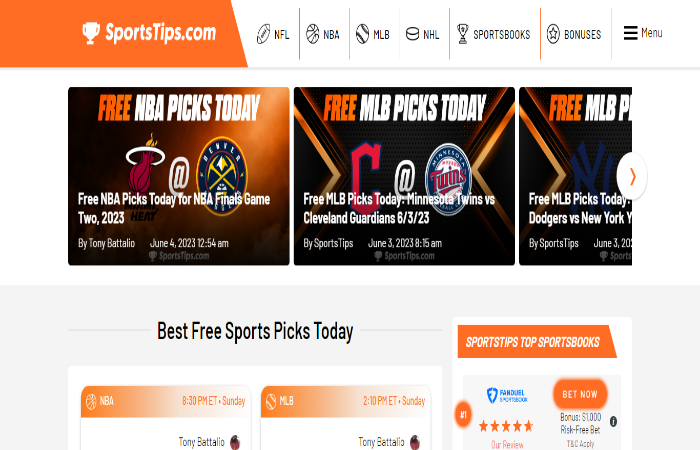
Task: Open the hamburger Menu icon
Action: point(630,33)
